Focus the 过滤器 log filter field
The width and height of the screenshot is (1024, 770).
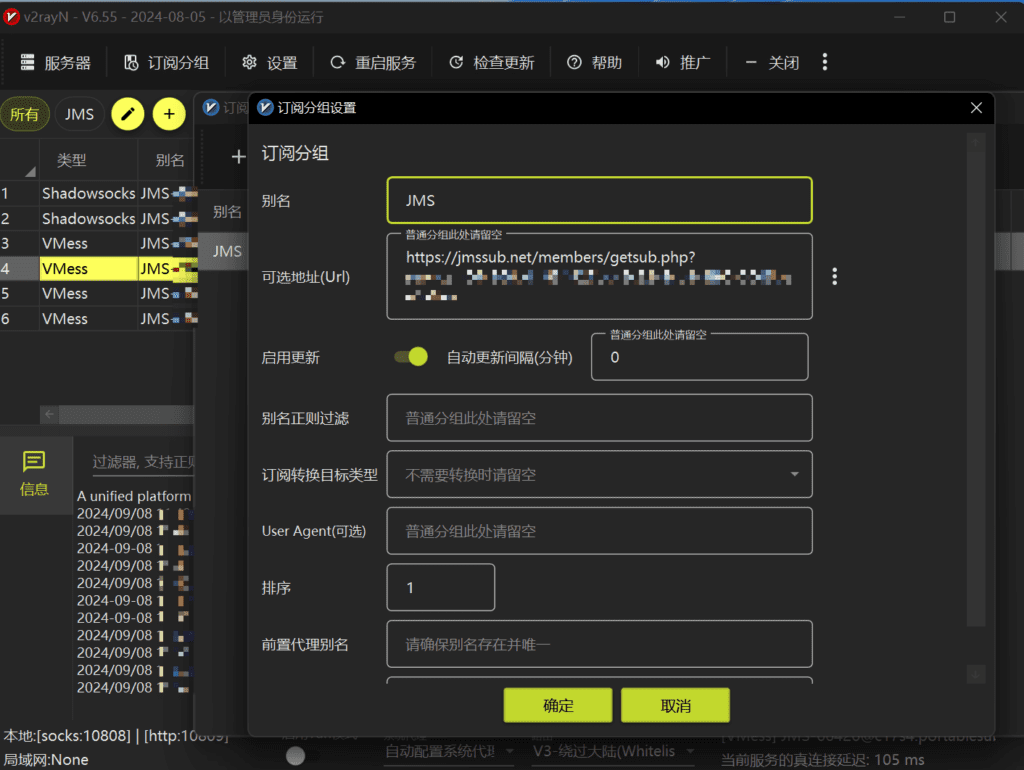(143, 462)
